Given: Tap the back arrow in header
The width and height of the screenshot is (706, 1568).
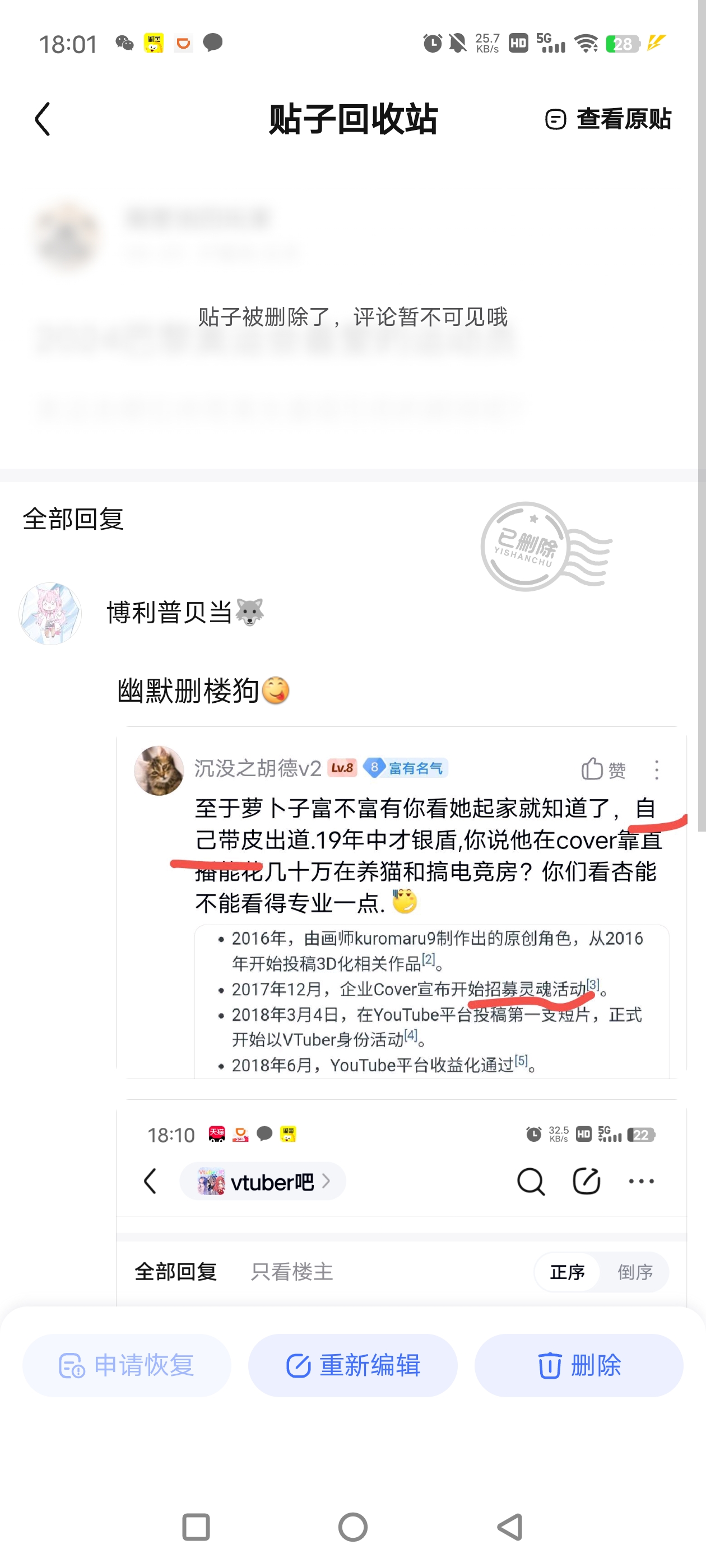Looking at the screenshot, I should tap(42, 119).
